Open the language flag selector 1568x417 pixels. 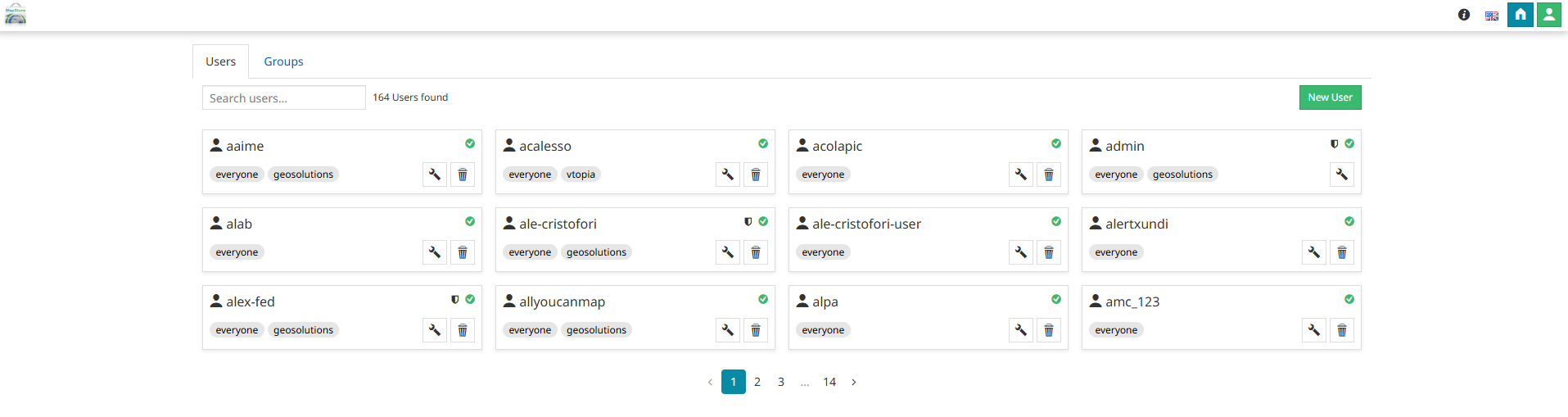click(1492, 16)
